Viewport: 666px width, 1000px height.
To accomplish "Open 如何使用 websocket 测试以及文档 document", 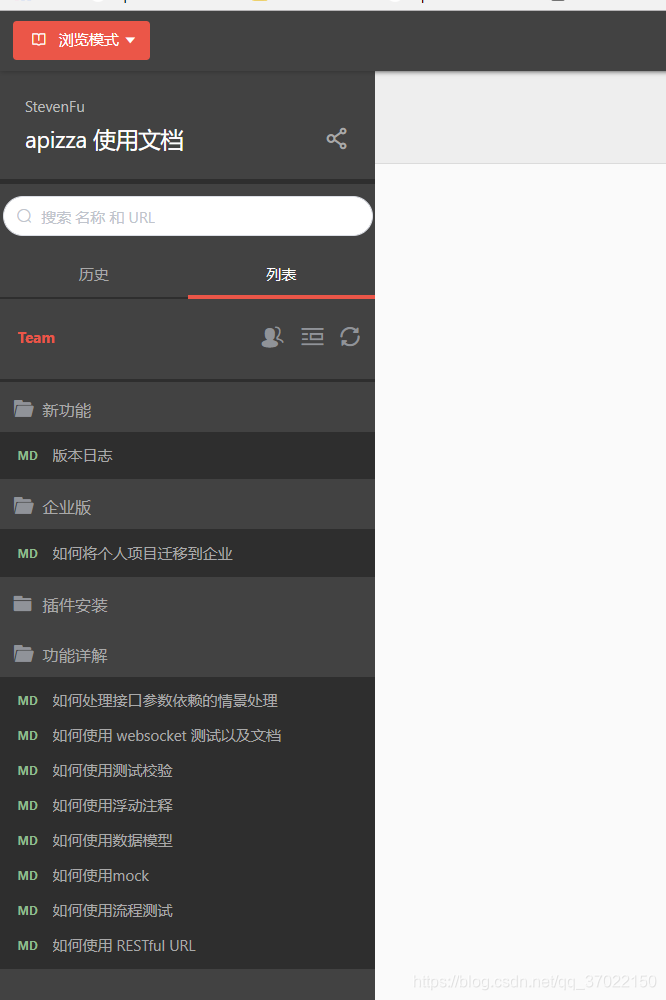I will click(x=188, y=735).
